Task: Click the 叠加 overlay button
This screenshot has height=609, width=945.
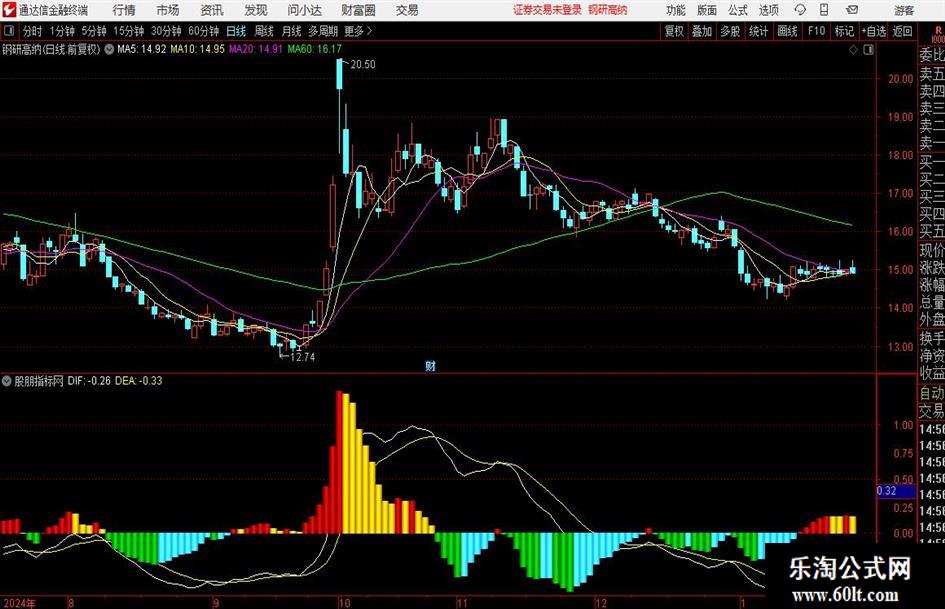Action: pos(702,31)
